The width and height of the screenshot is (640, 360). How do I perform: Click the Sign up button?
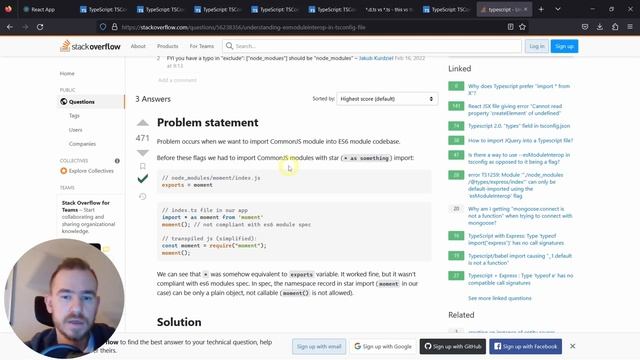(x=564, y=46)
